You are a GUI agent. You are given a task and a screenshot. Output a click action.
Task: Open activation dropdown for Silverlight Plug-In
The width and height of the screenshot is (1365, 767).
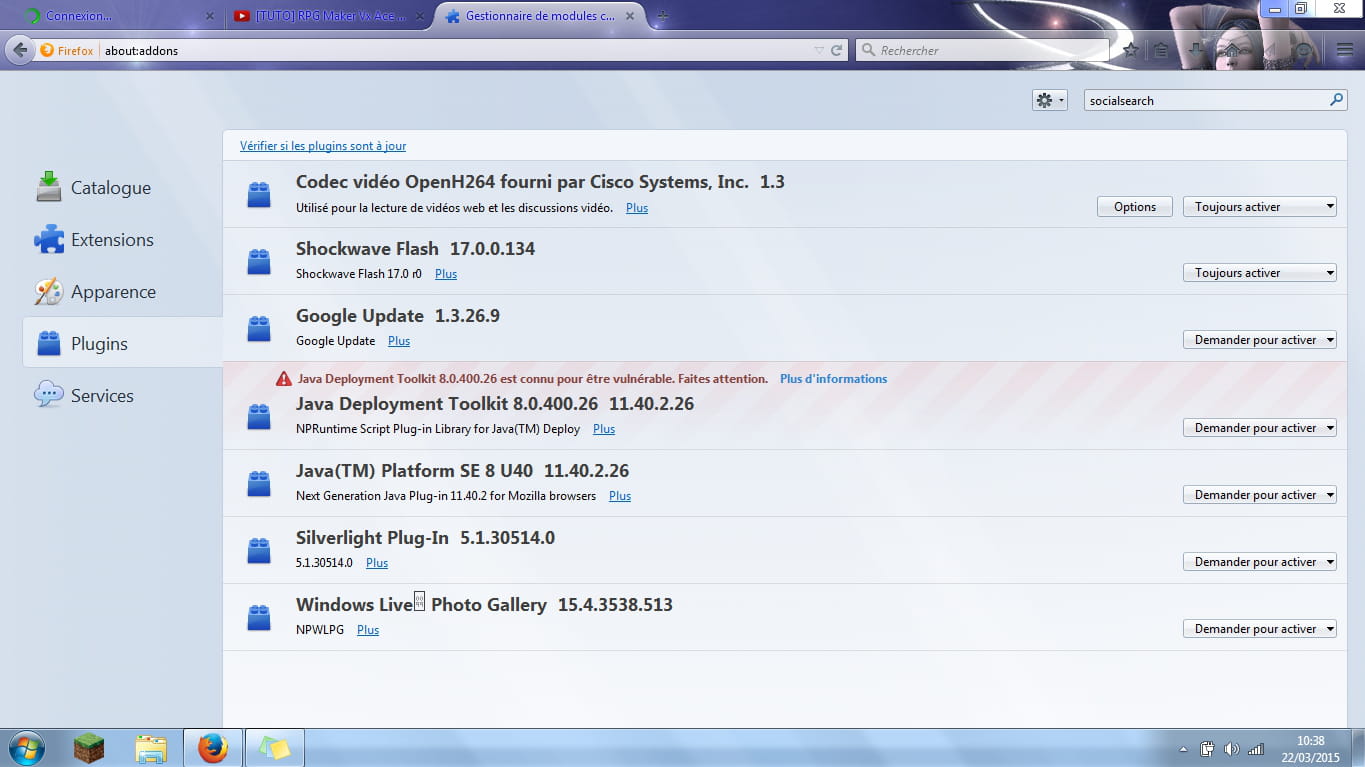1260,562
